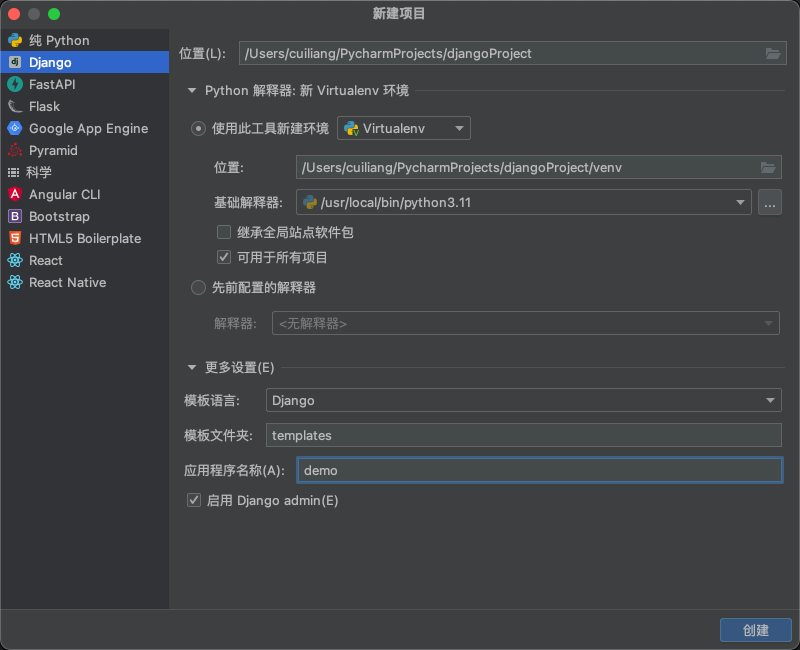This screenshot has height=650, width=800.
Task: Click the FastAPI lightning icon
Action: click(x=15, y=84)
